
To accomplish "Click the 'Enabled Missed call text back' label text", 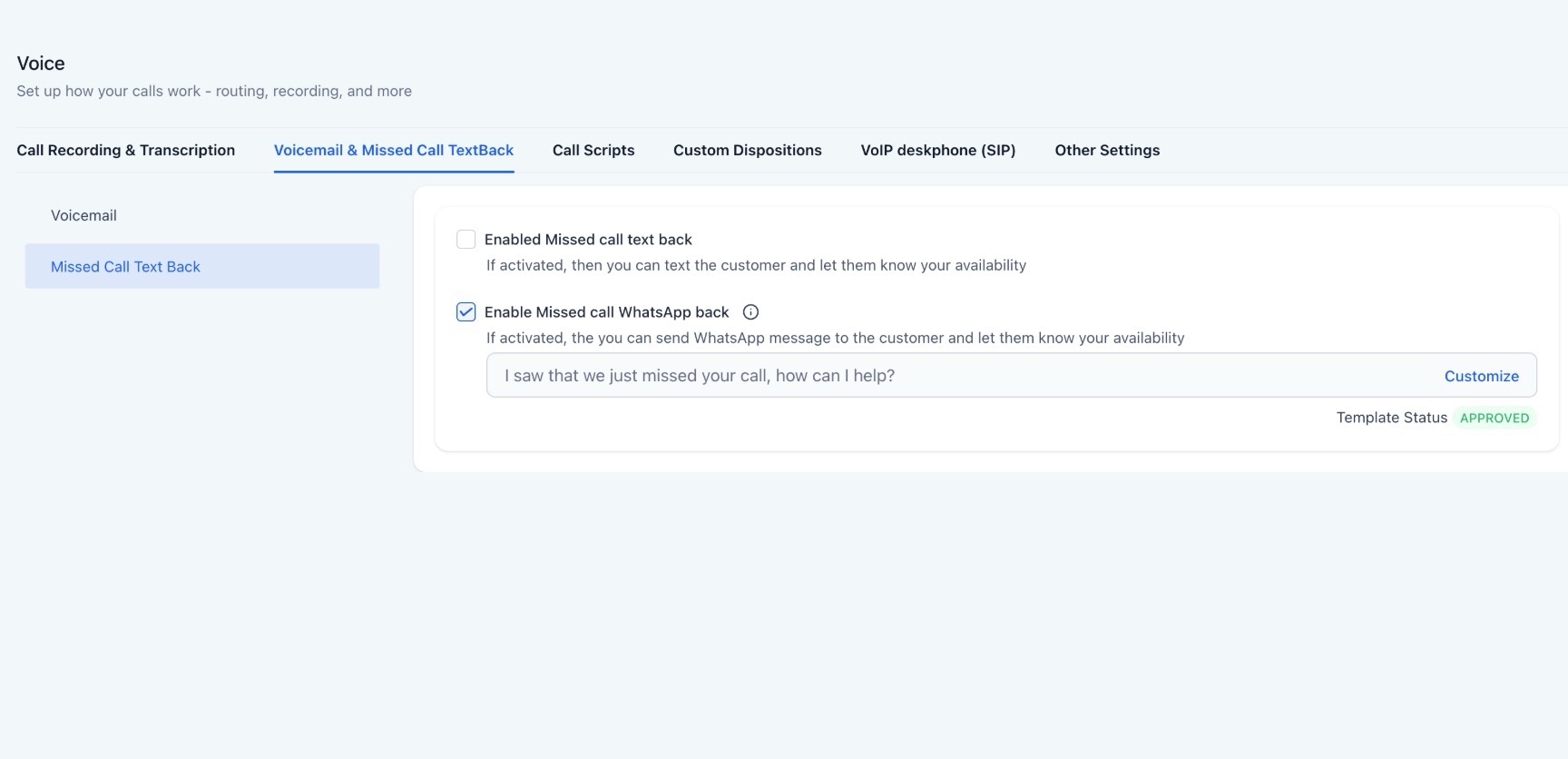I will pos(588,240).
